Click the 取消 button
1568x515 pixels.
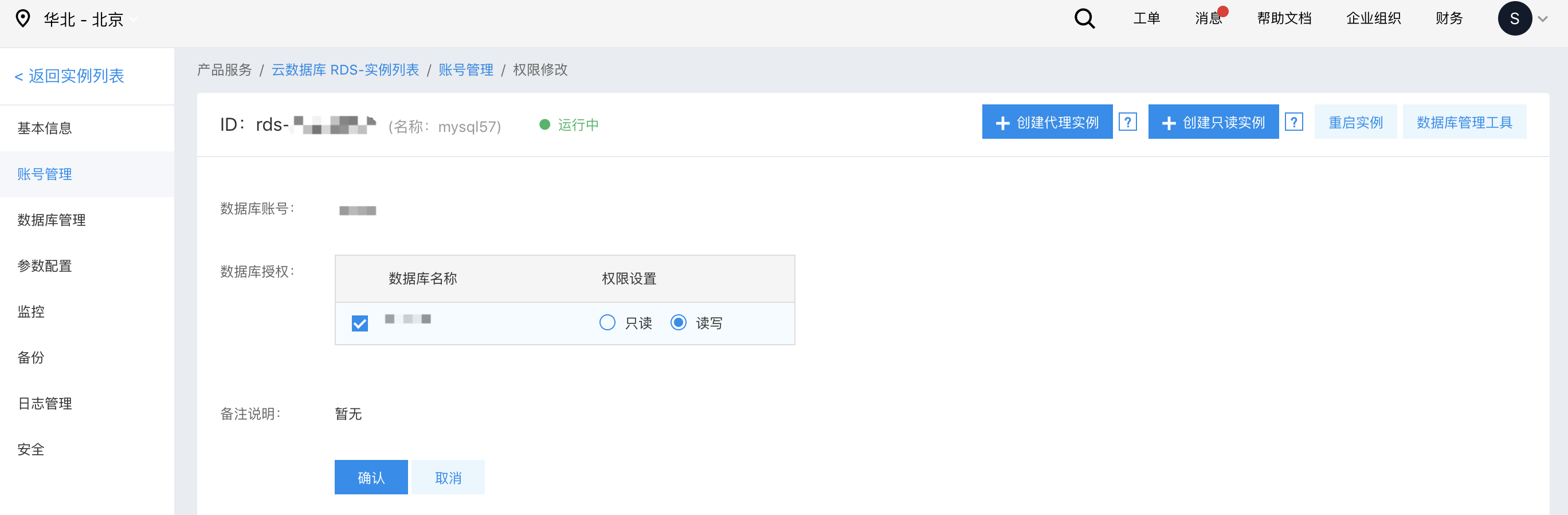[448, 477]
